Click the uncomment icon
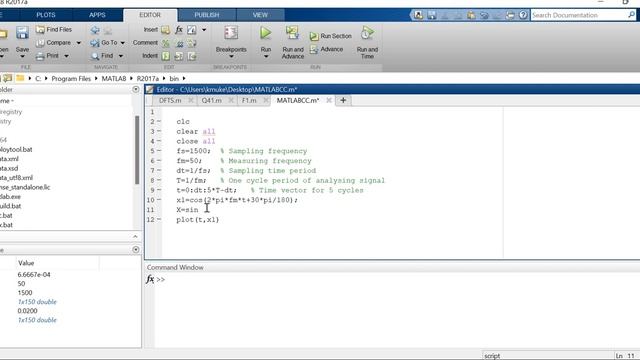The width and height of the screenshot is (640, 360). pyautogui.click(x=179, y=43)
